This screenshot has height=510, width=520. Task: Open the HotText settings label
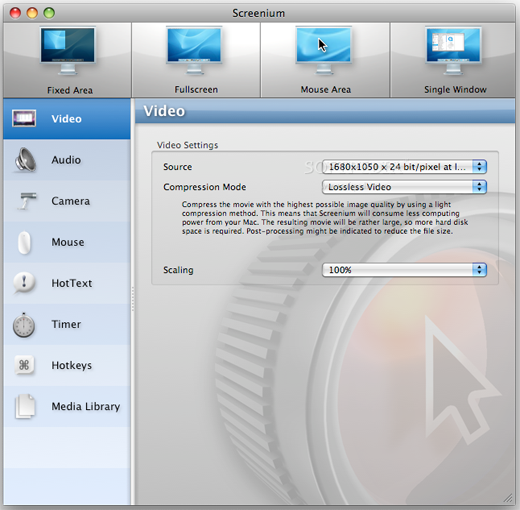click(72, 283)
